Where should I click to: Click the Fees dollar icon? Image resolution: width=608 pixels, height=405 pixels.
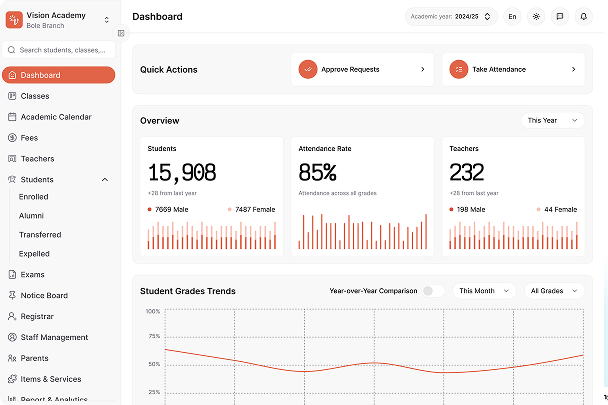click(12, 138)
